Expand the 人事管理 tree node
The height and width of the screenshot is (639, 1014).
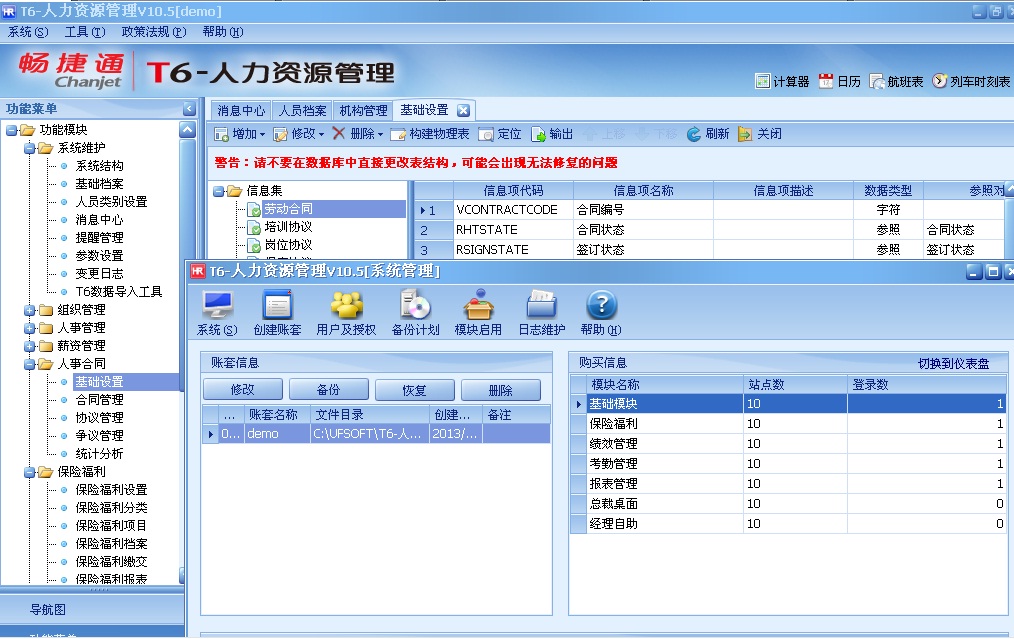click(30, 328)
